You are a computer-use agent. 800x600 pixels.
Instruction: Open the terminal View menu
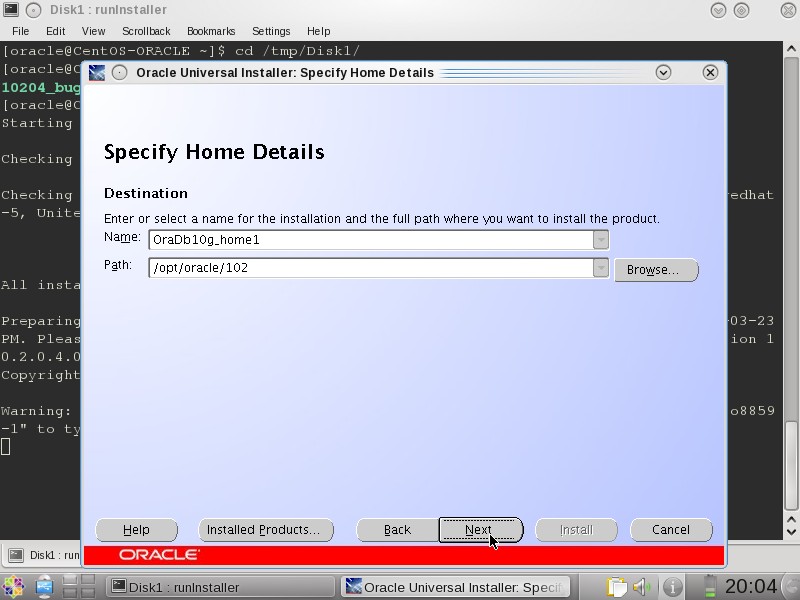pos(93,31)
